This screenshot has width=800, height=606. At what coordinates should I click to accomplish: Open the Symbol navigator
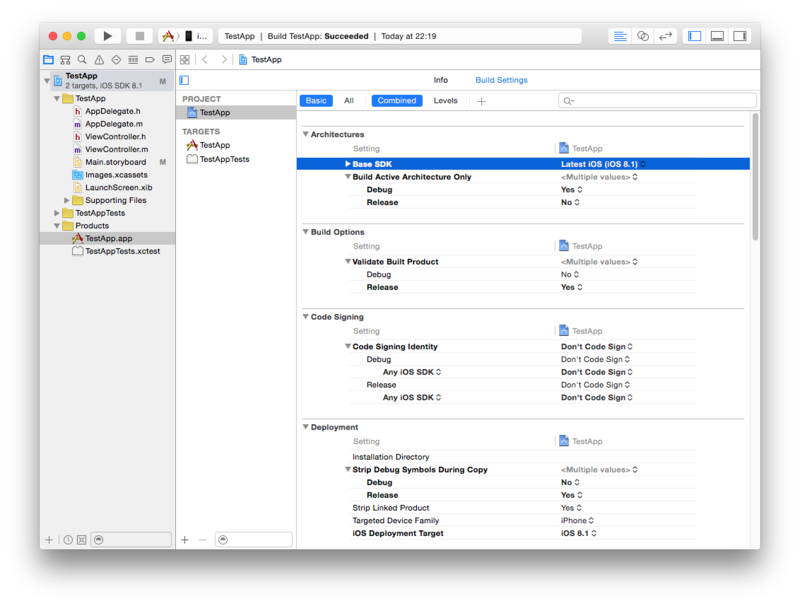65,60
